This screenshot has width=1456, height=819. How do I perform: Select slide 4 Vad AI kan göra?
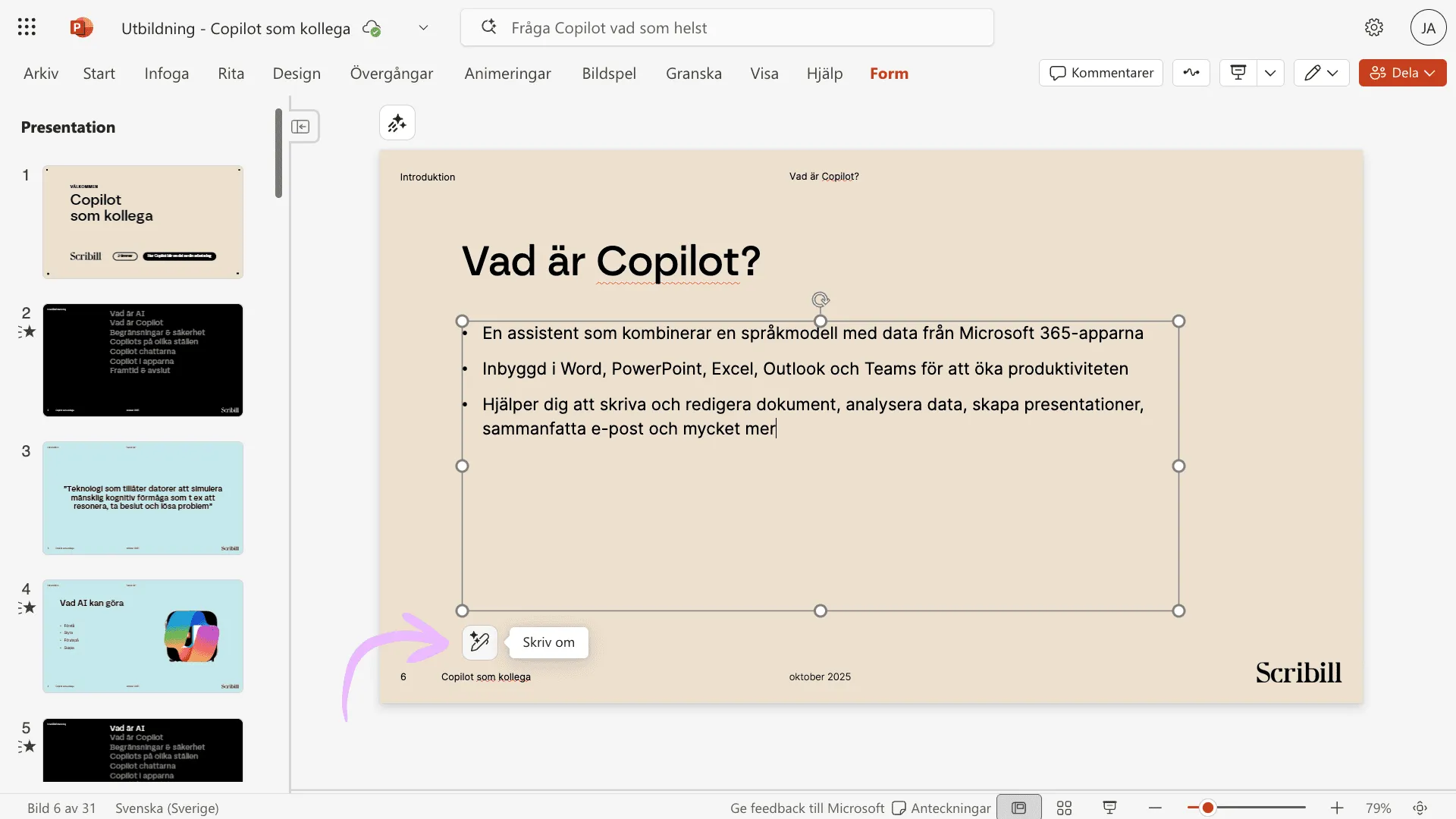(143, 636)
